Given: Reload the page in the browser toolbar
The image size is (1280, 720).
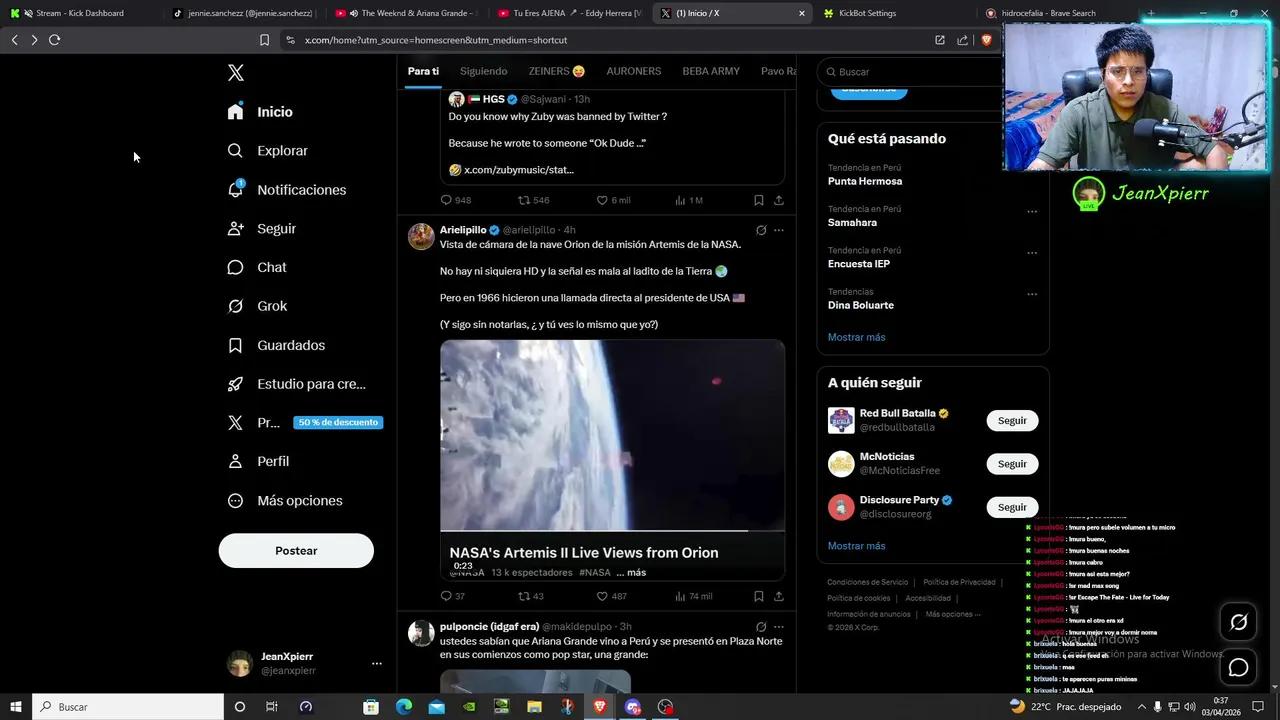Looking at the screenshot, I should click(x=54, y=40).
